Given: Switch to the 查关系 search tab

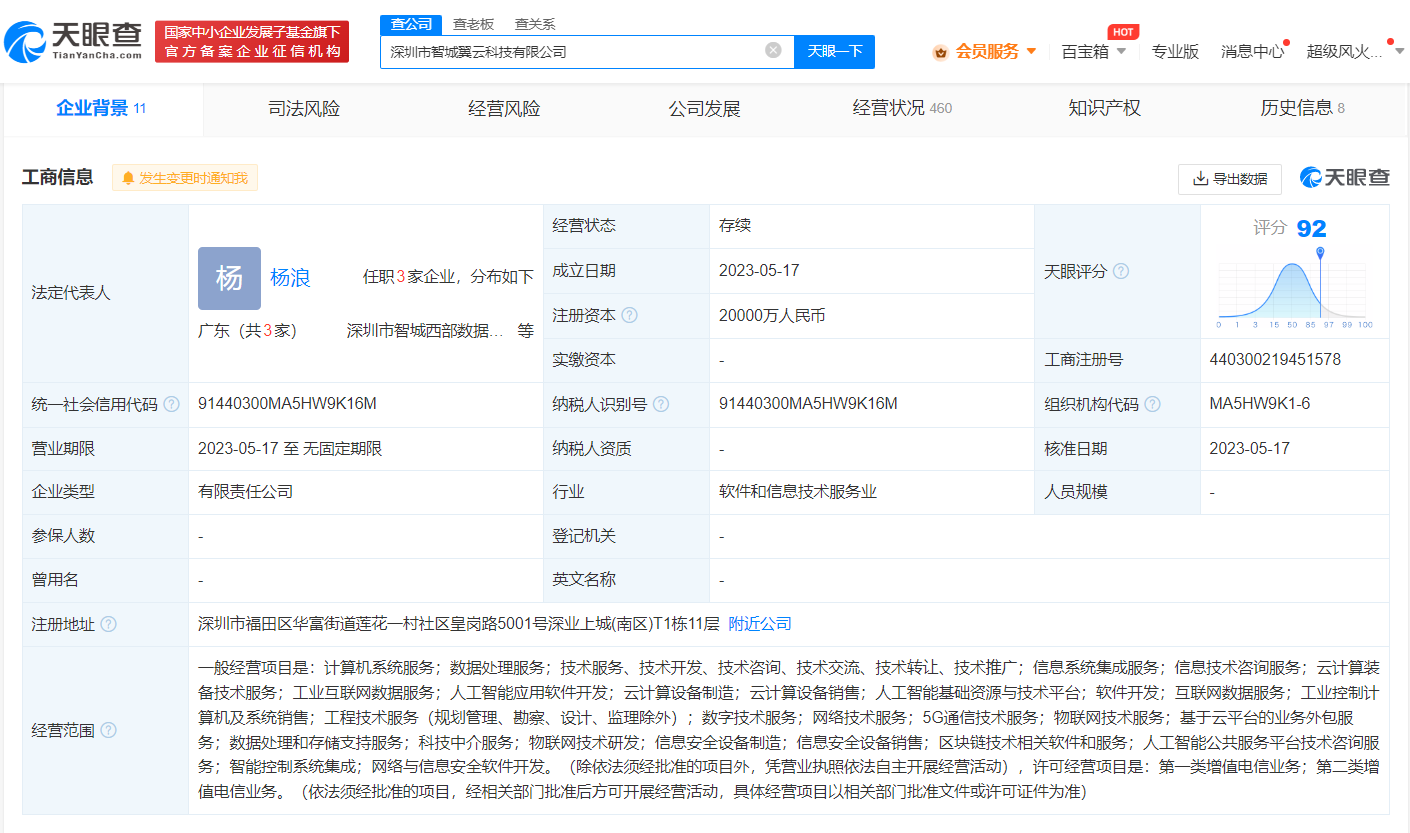Looking at the screenshot, I should point(535,24).
